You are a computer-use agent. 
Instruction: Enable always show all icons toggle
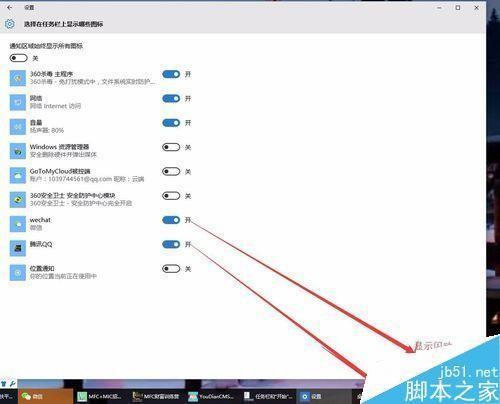[x=18, y=58]
